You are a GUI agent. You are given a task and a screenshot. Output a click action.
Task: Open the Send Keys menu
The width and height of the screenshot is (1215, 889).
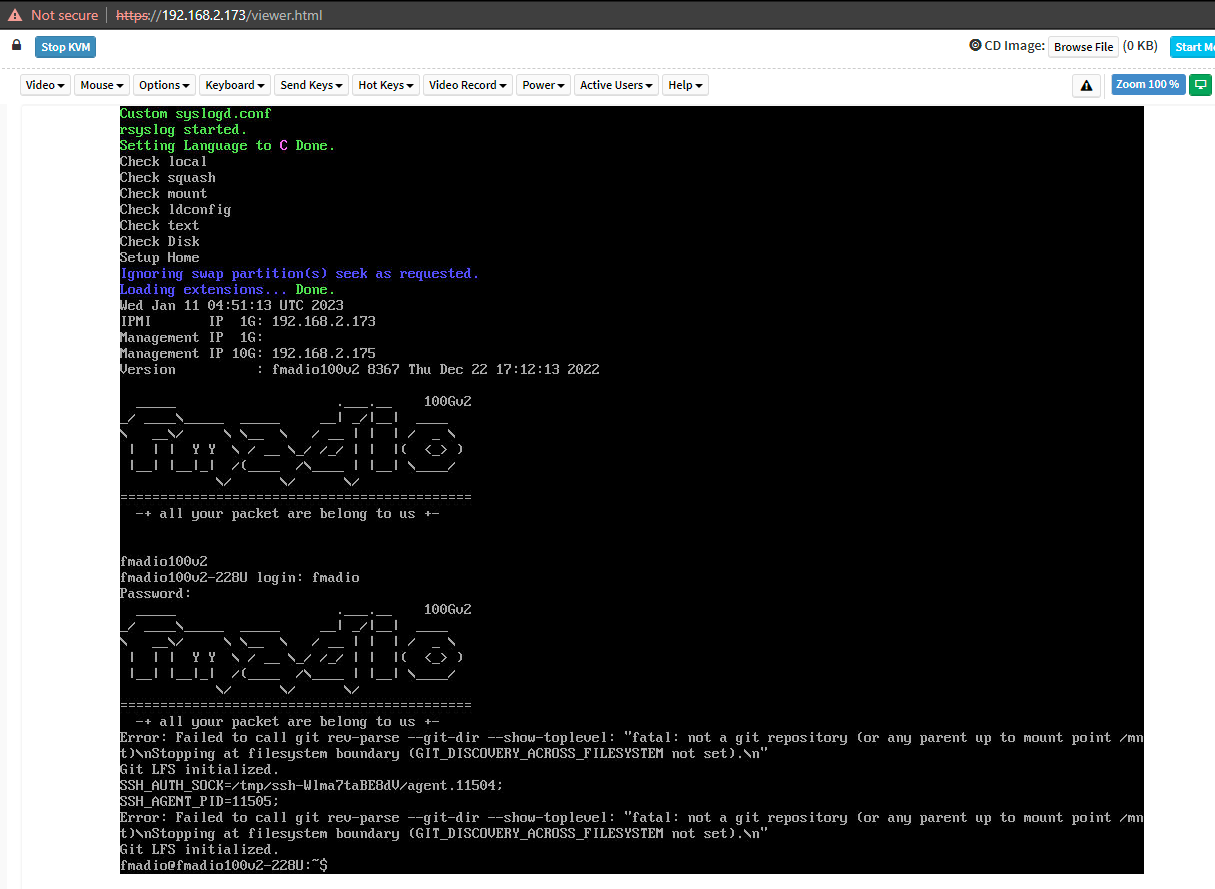(x=311, y=85)
